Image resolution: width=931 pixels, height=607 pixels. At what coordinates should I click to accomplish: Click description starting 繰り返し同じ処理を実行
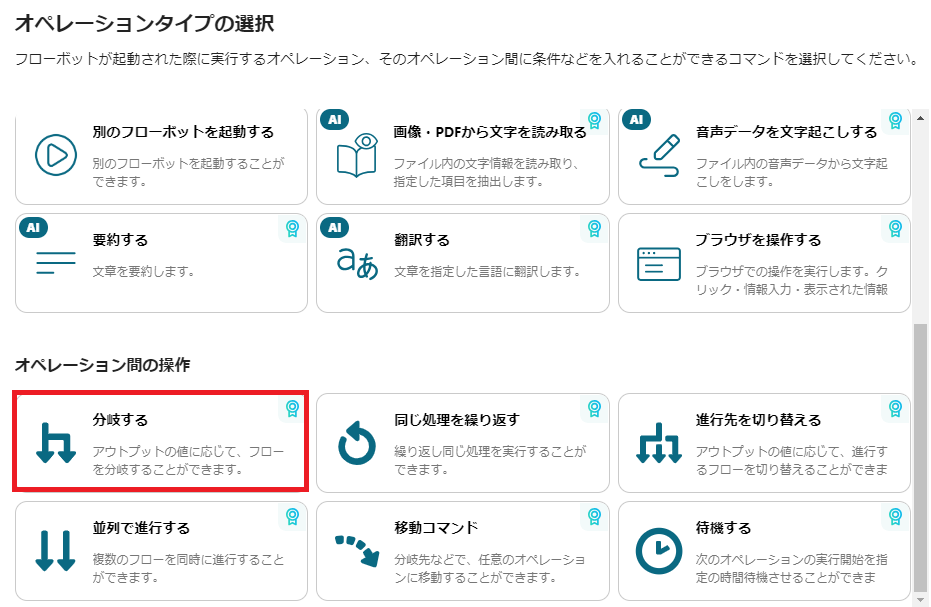pyautogui.click(x=490, y=460)
